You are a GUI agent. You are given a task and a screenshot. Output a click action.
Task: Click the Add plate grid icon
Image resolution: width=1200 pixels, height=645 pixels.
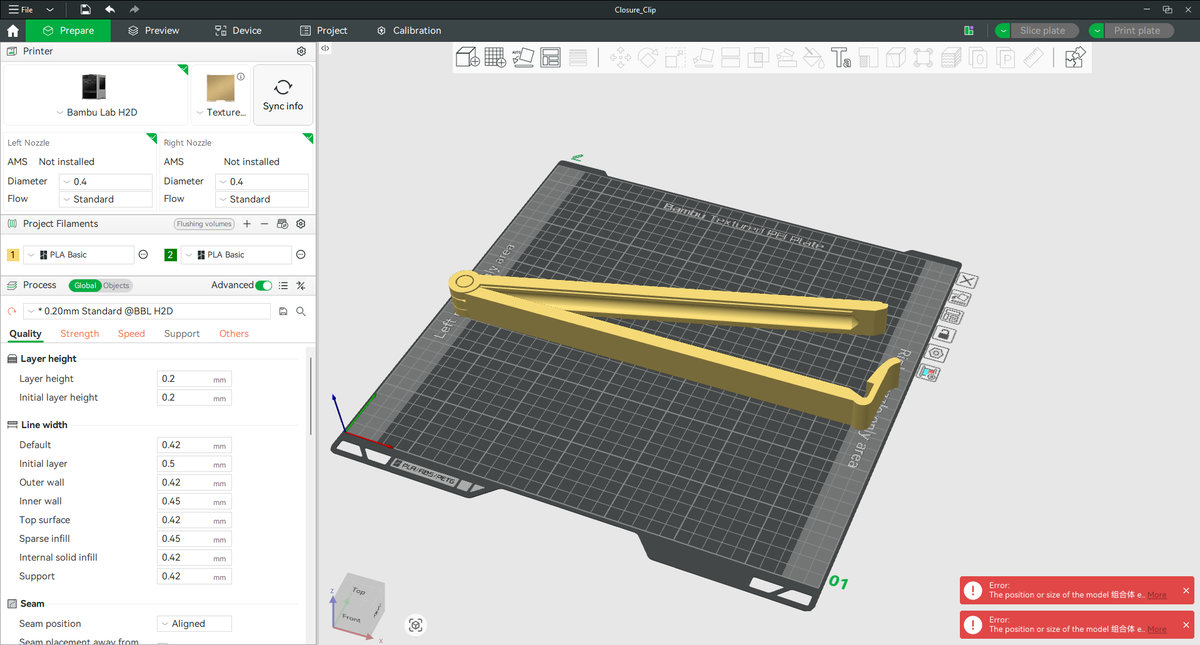[x=495, y=58]
